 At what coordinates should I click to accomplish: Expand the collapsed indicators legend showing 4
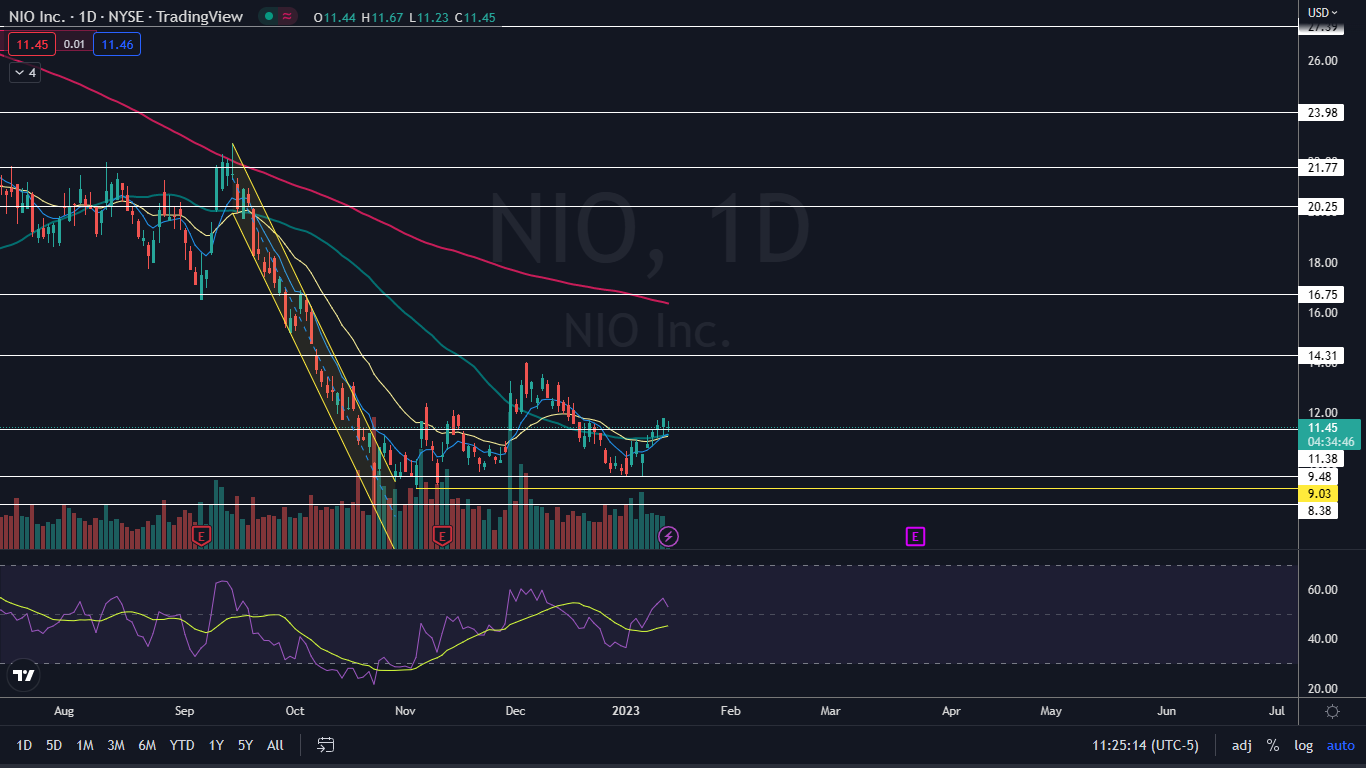(24, 72)
